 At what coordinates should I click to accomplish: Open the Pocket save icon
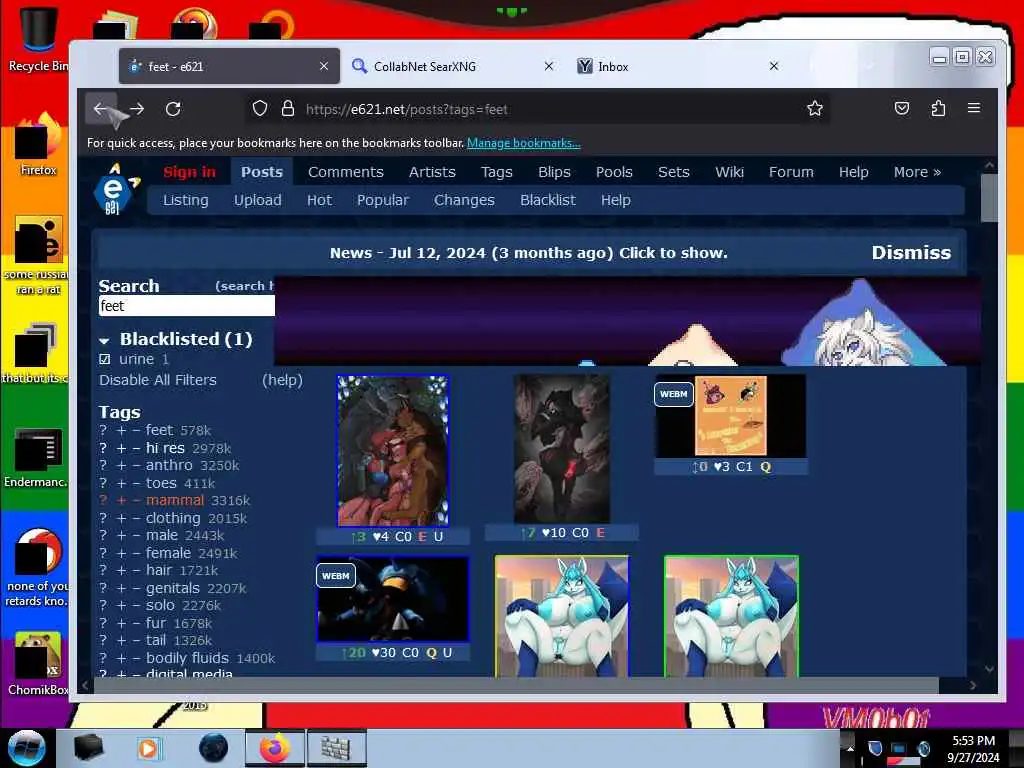(901, 108)
